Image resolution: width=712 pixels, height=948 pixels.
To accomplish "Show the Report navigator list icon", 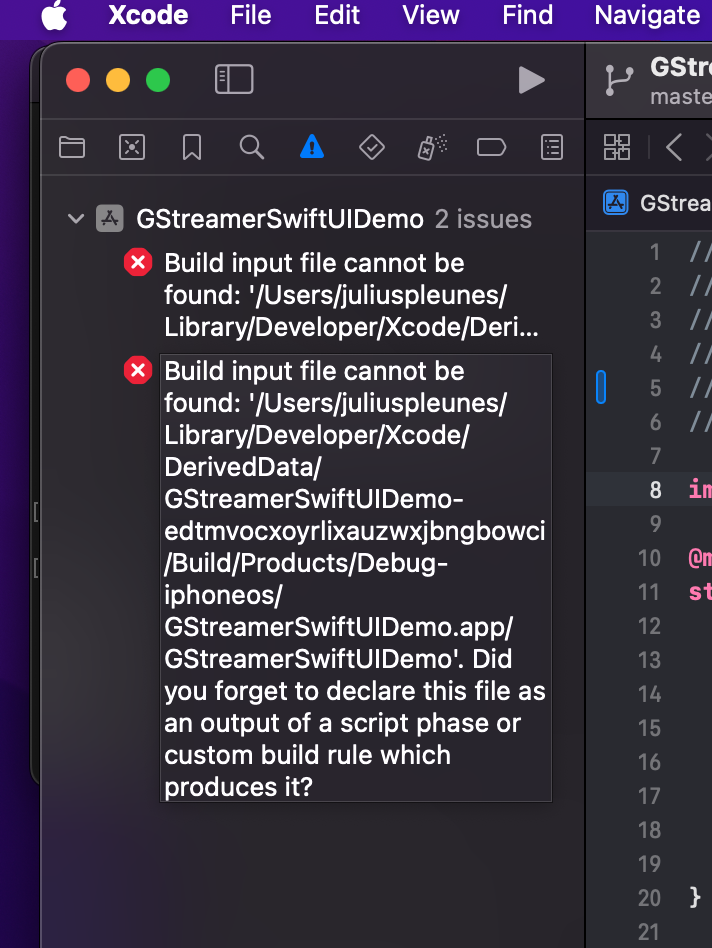I will point(552,147).
